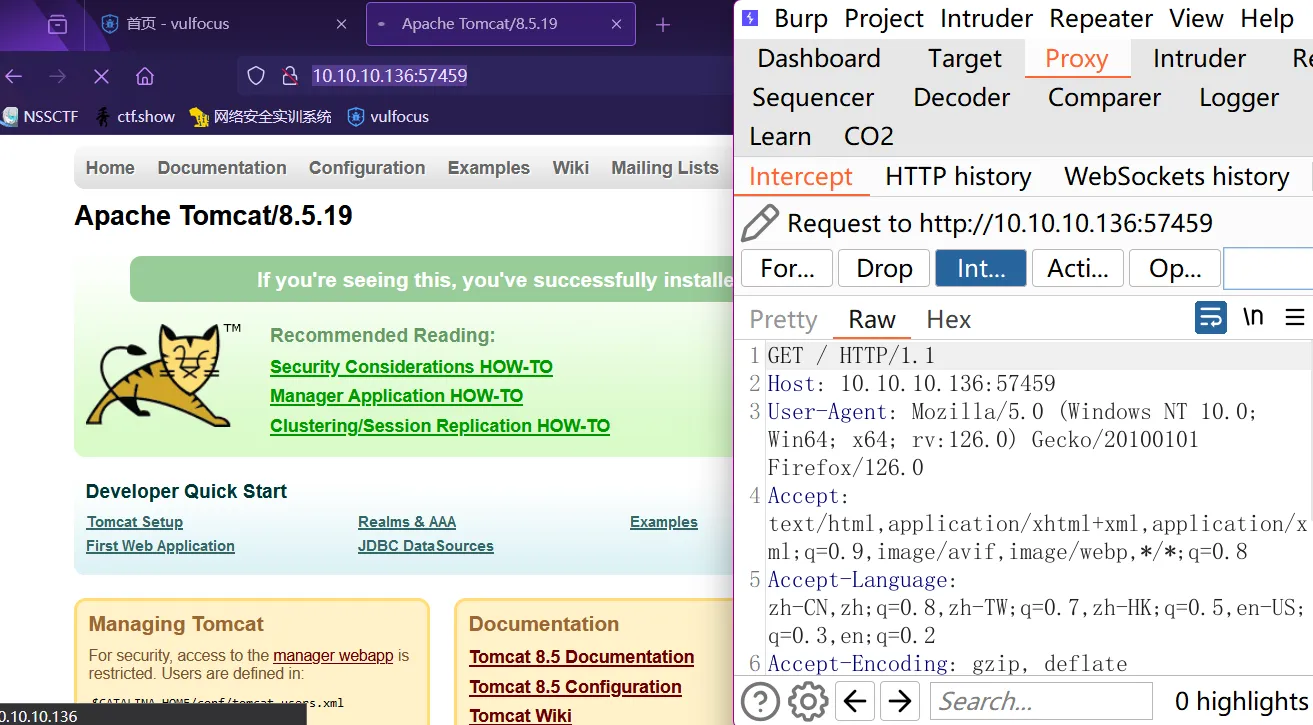
Task: Toggle the \n non-printable characters button
Action: (1253, 317)
